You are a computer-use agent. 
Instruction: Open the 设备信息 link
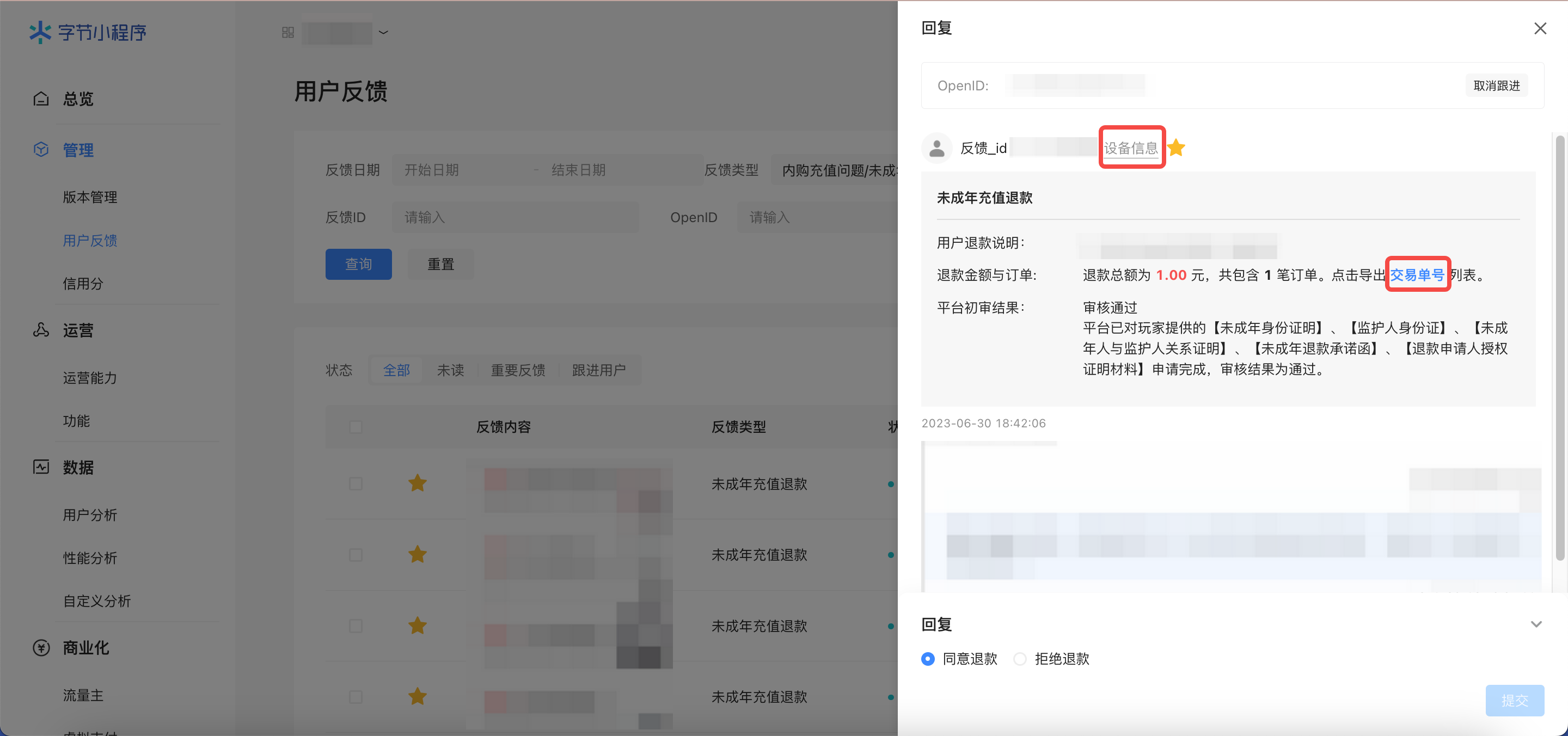(1131, 148)
